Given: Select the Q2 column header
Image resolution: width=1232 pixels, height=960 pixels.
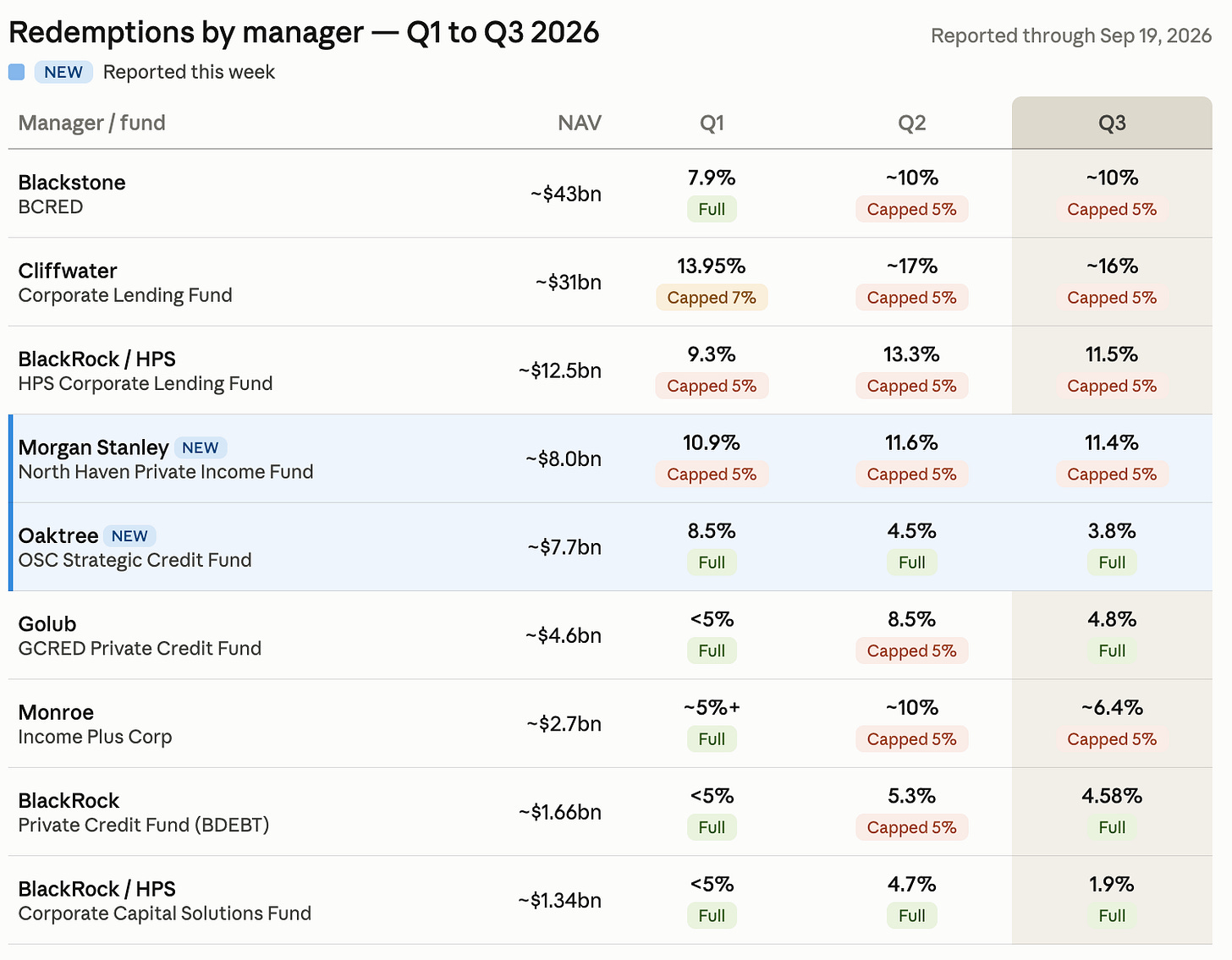Looking at the screenshot, I should (x=911, y=123).
